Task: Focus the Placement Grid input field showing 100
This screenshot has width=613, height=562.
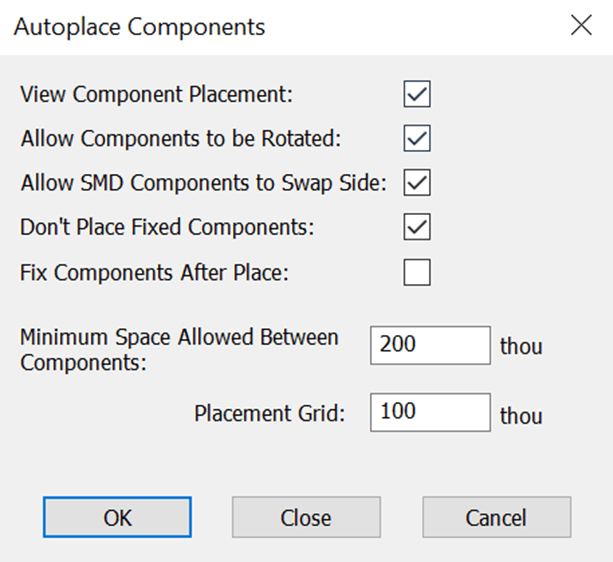Action: (430, 413)
